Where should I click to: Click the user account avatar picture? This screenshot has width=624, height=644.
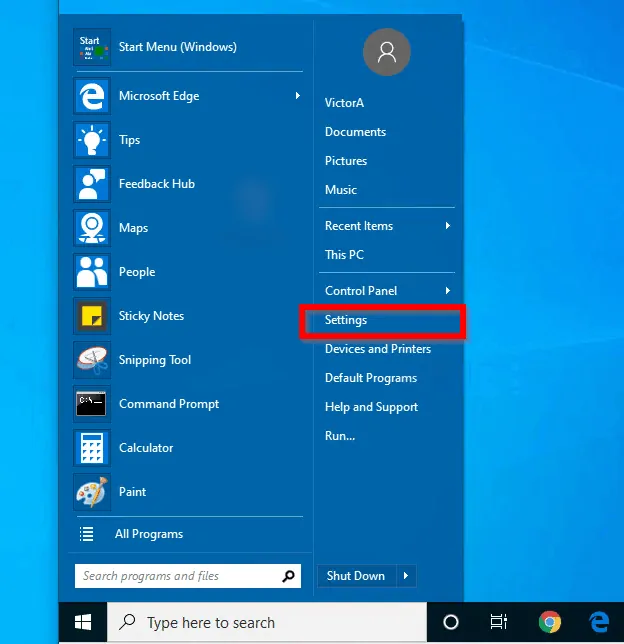pyautogui.click(x=387, y=52)
